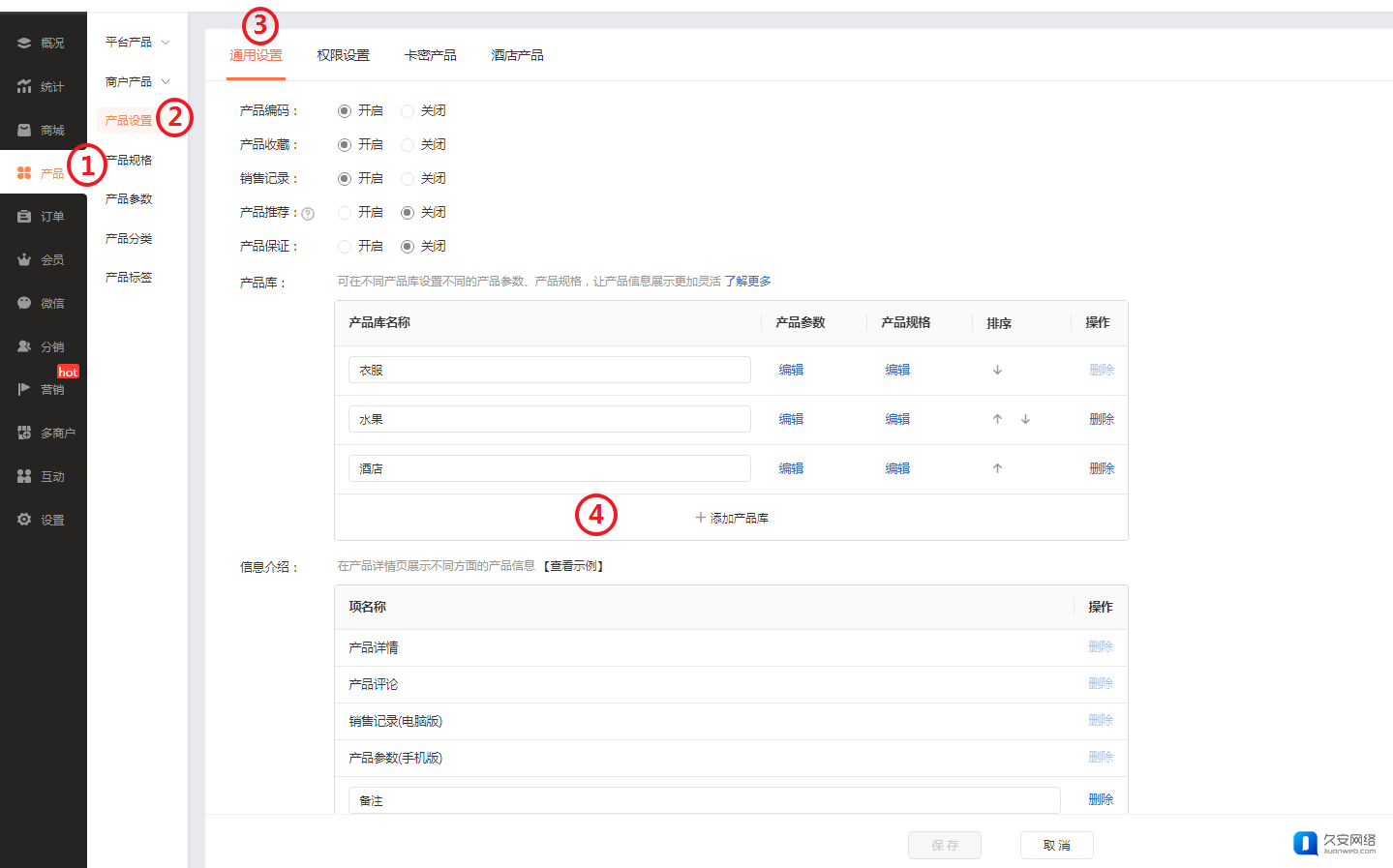
Task: Click the 水果 product library name field
Action: click(x=549, y=419)
